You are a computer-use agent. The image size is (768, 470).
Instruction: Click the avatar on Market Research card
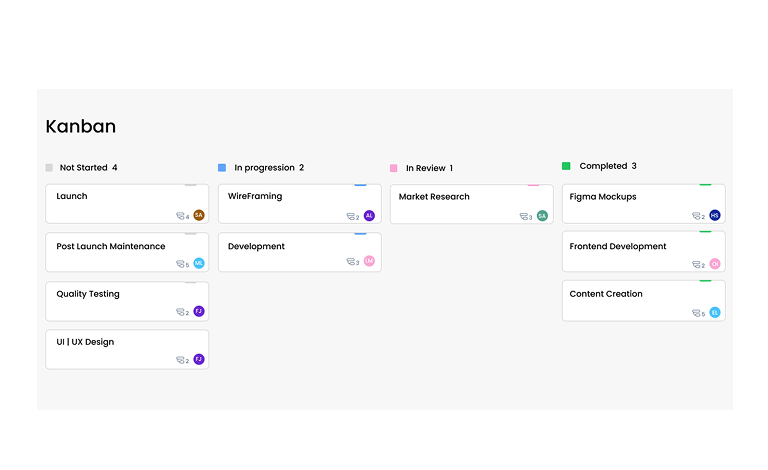[x=542, y=215]
